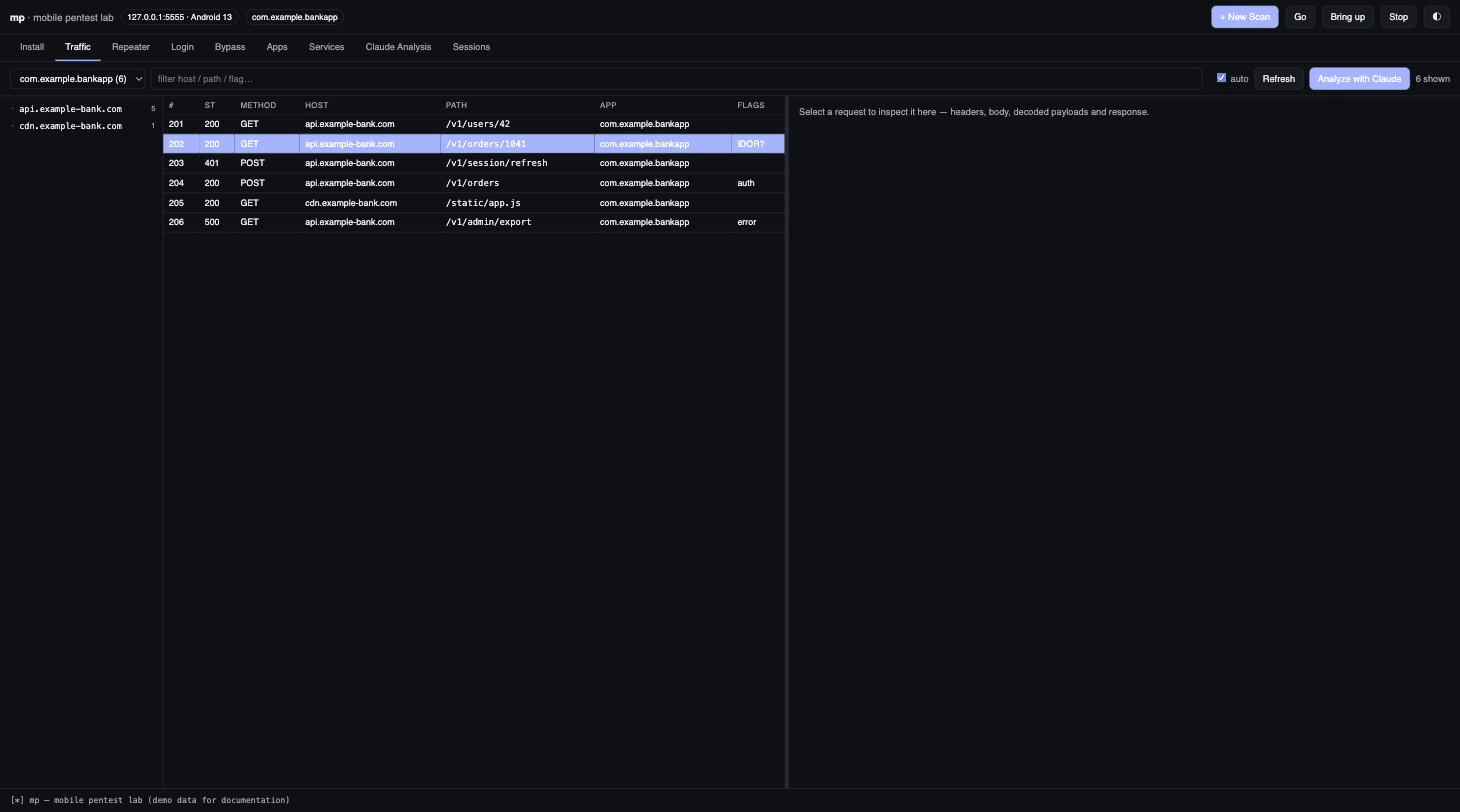The width and height of the screenshot is (1460, 812).
Task: Click the auth flag on row 204
Action: 746,183
